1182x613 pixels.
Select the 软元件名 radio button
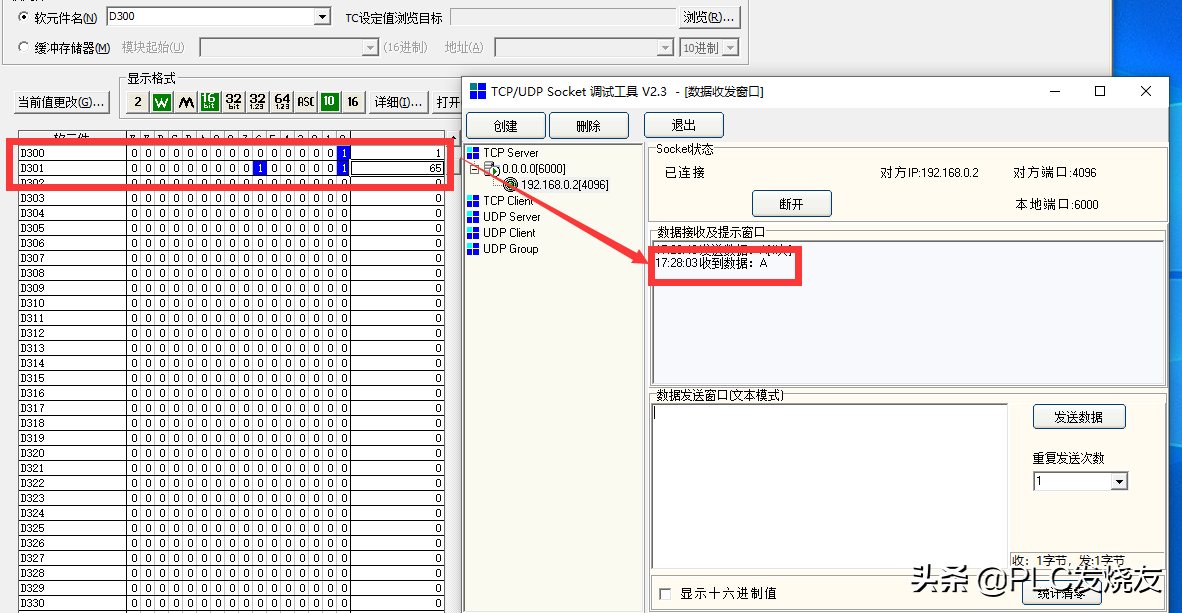point(24,17)
